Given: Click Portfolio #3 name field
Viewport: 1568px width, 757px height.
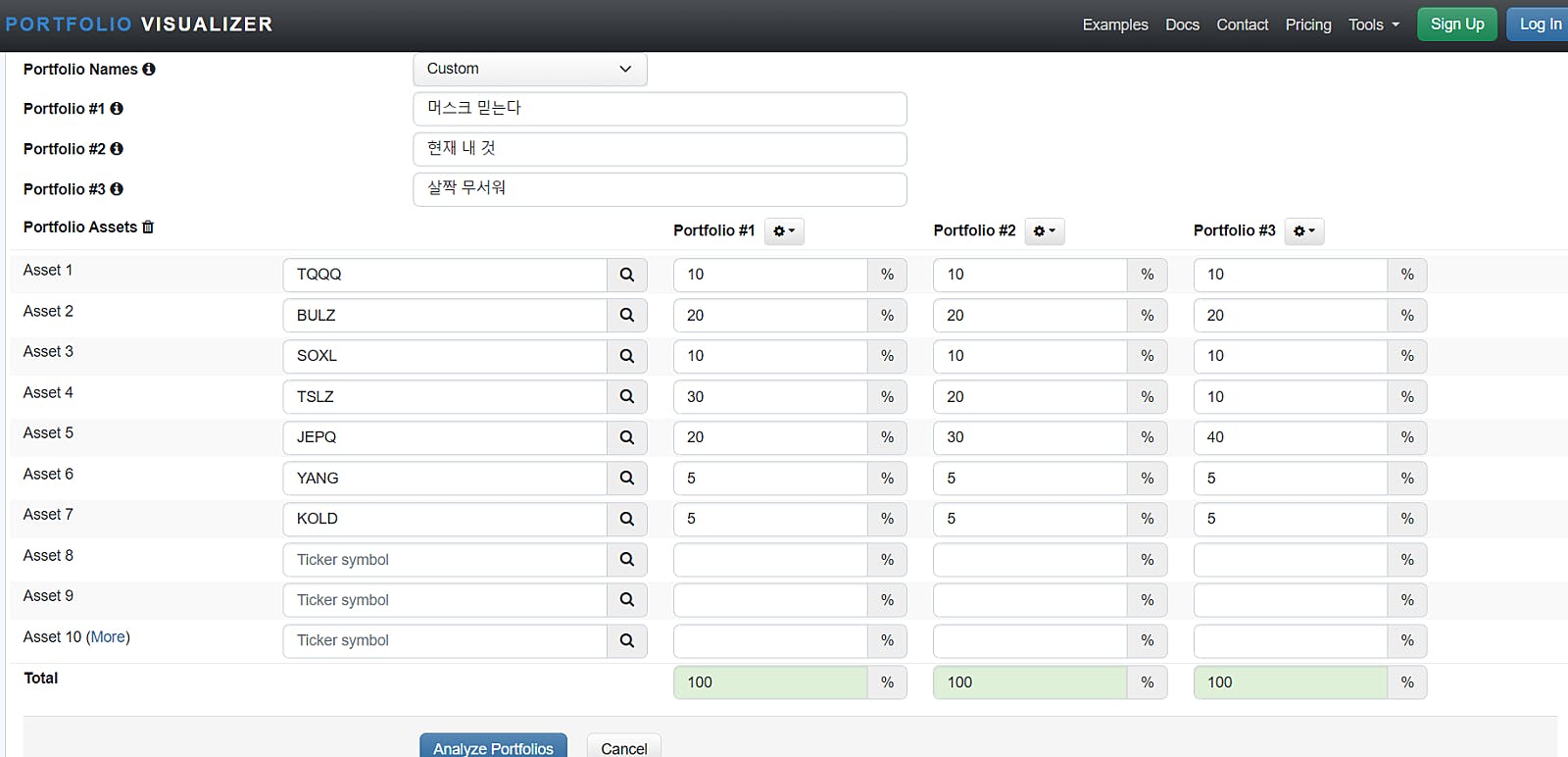Looking at the screenshot, I should coord(661,189).
